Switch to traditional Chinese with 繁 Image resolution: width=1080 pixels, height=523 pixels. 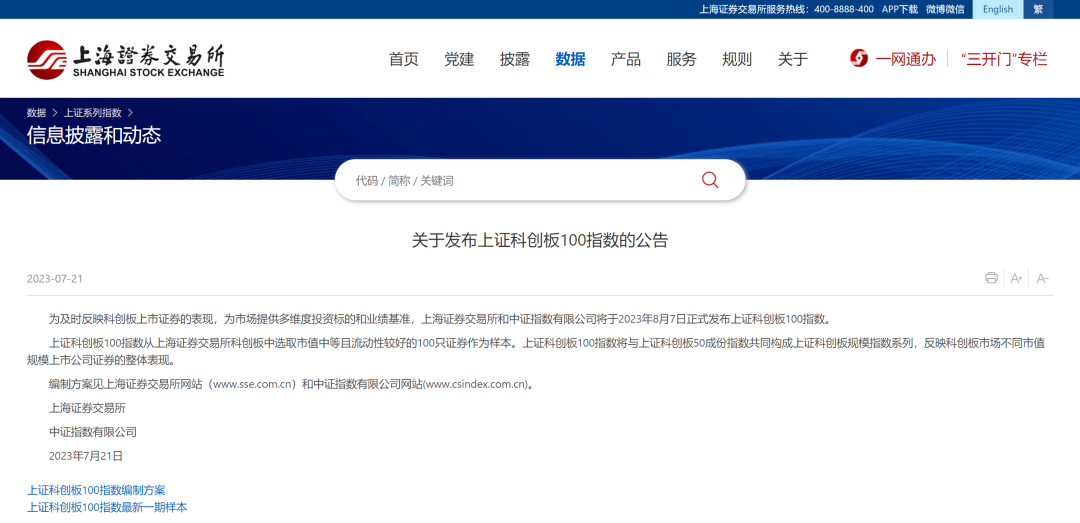1038,9
